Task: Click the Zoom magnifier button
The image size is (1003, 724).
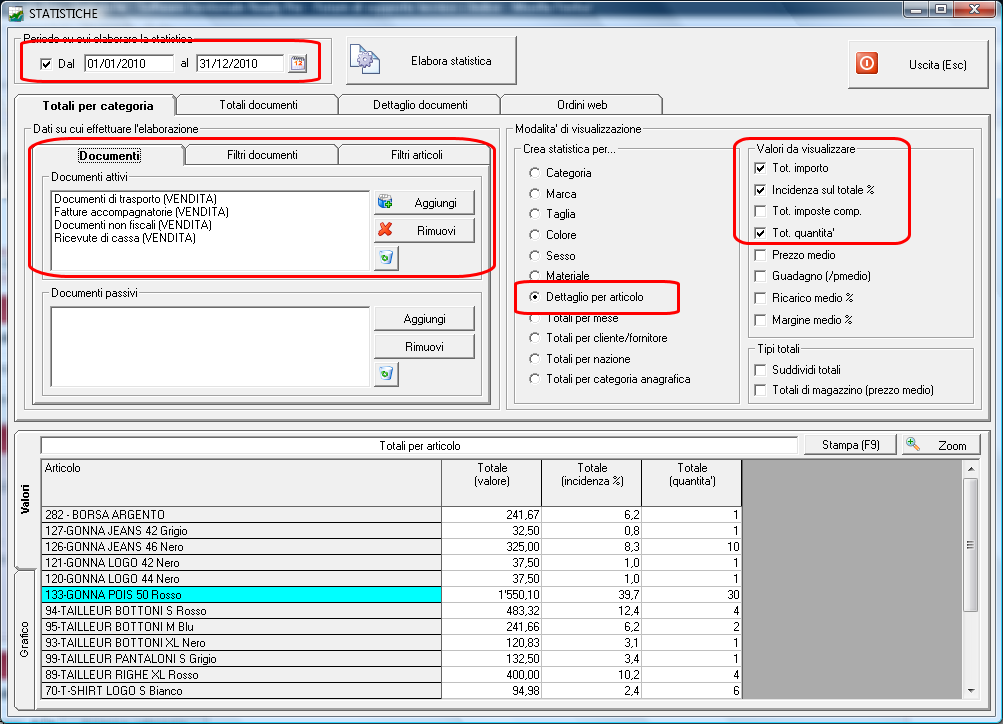Action: [939, 445]
